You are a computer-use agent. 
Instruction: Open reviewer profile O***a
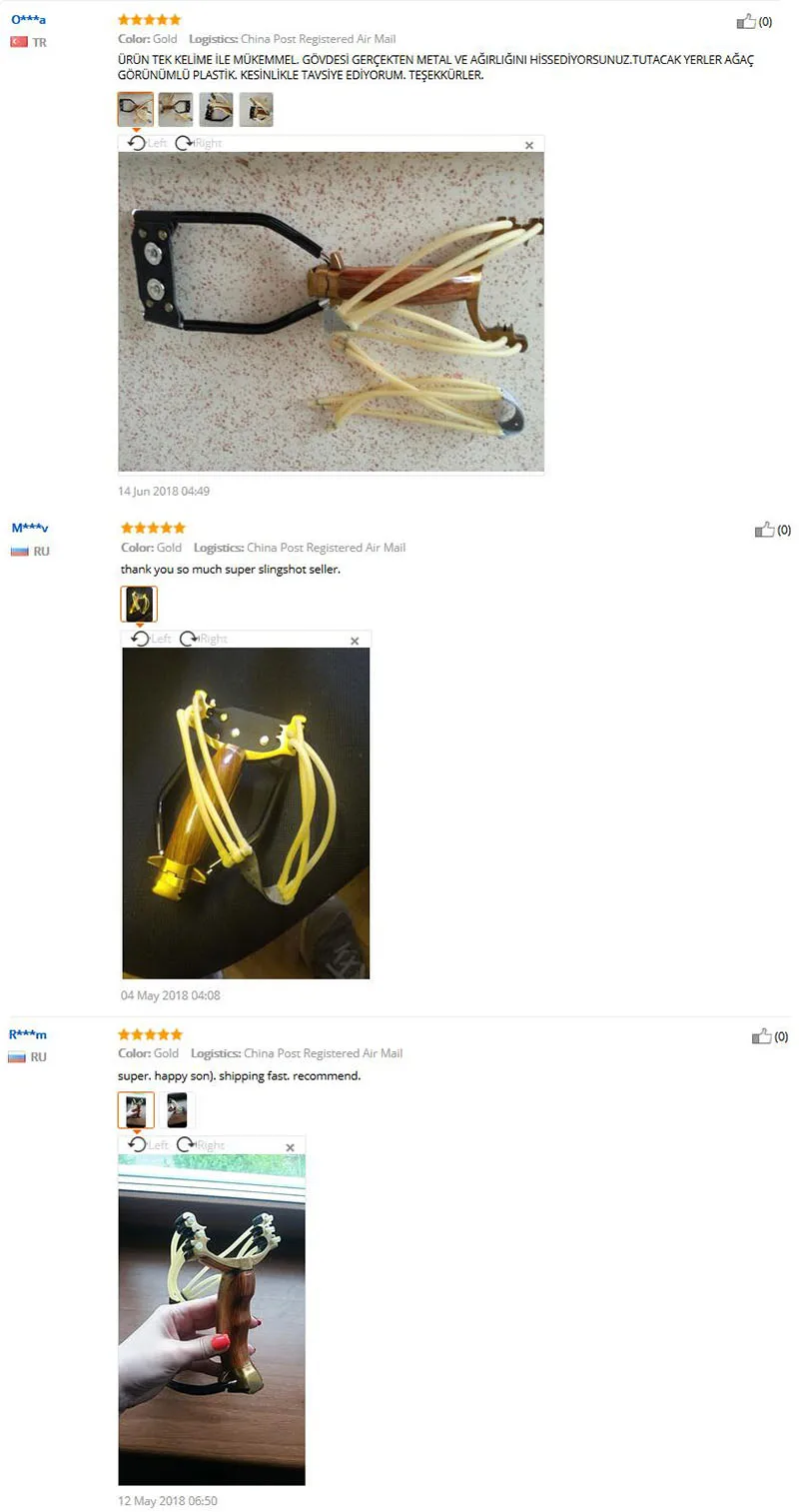point(28,19)
